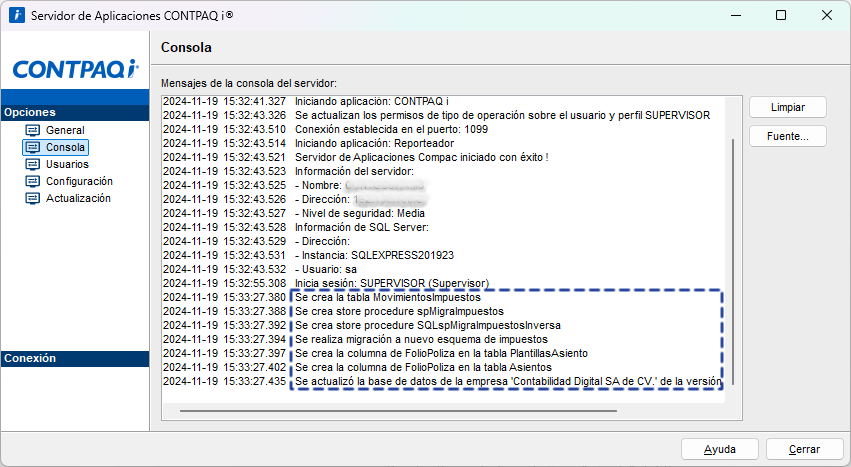
Task: Click the Usuarios option icon
Action: pyautogui.click(x=33, y=164)
